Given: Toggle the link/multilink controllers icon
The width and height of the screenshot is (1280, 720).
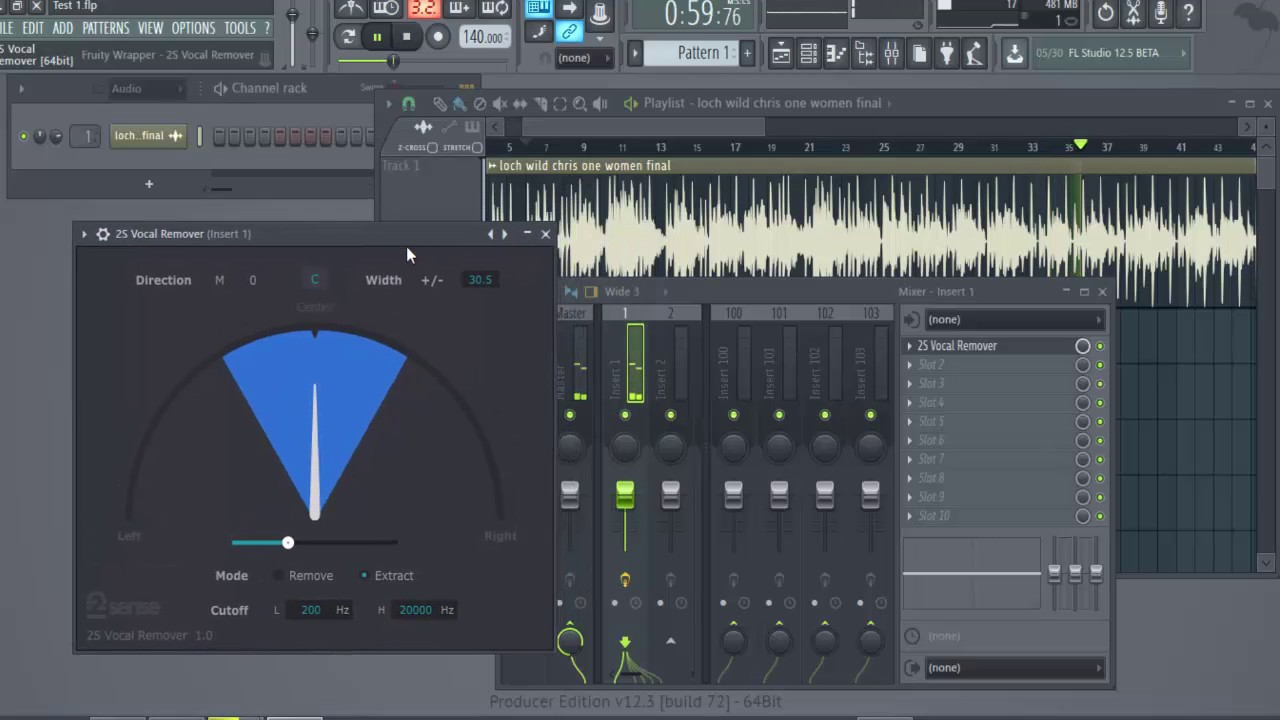Looking at the screenshot, I should (569, 32).
